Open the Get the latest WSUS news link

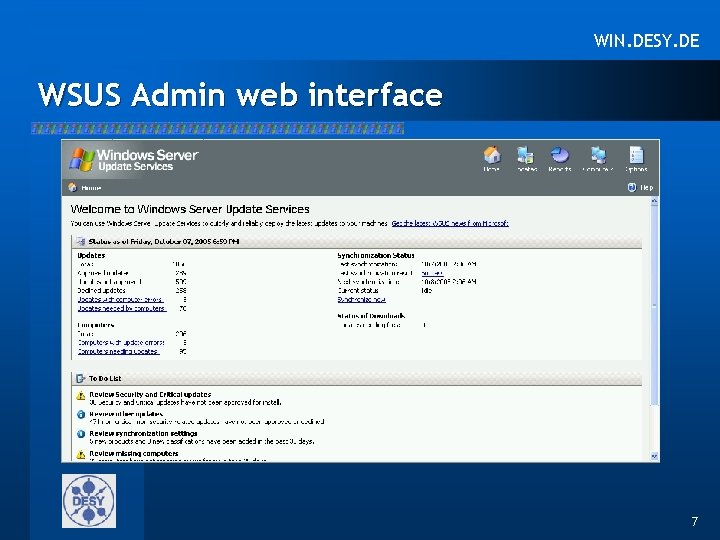(x=450, y=224)
